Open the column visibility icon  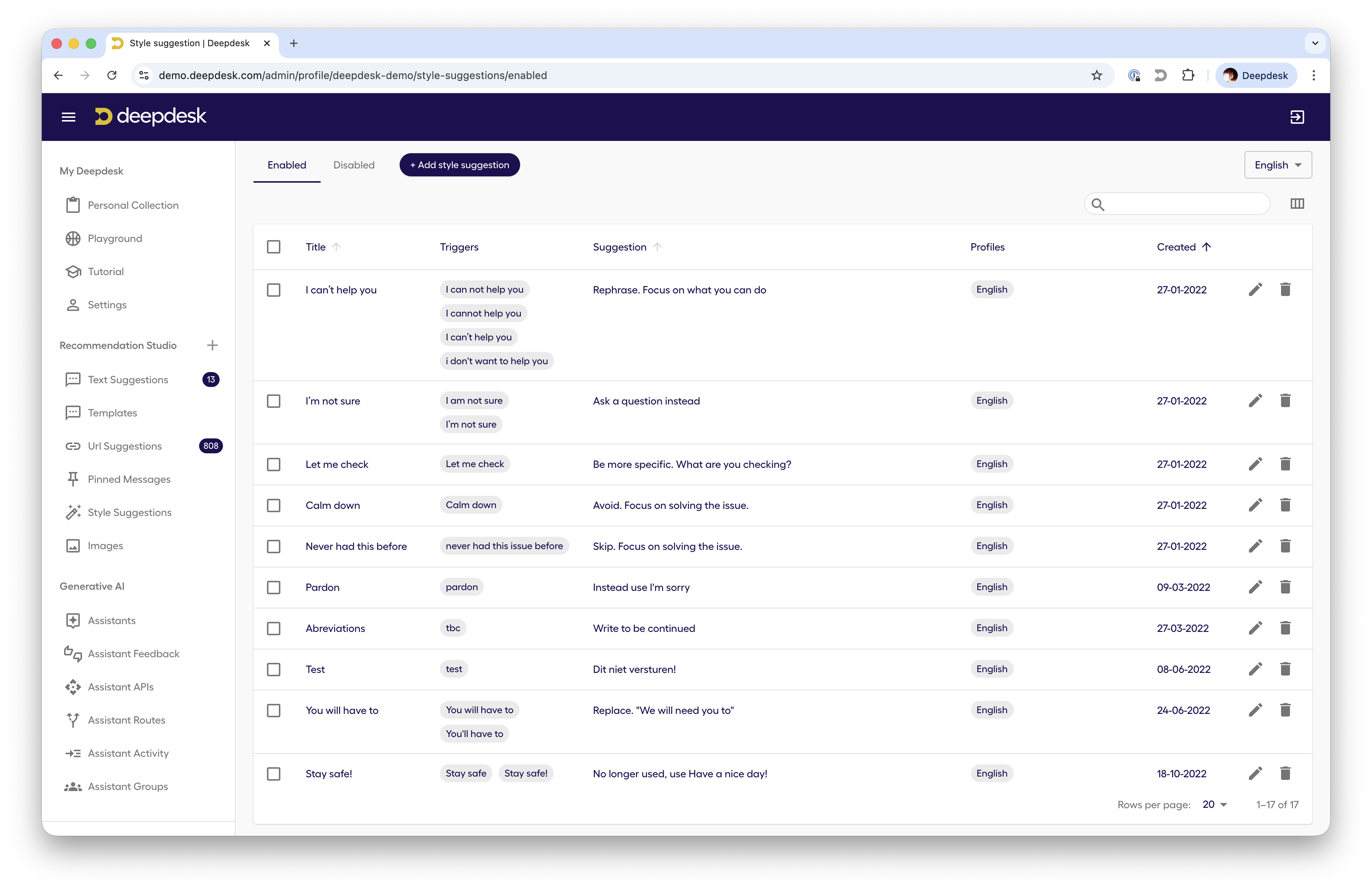[1296, 204]
